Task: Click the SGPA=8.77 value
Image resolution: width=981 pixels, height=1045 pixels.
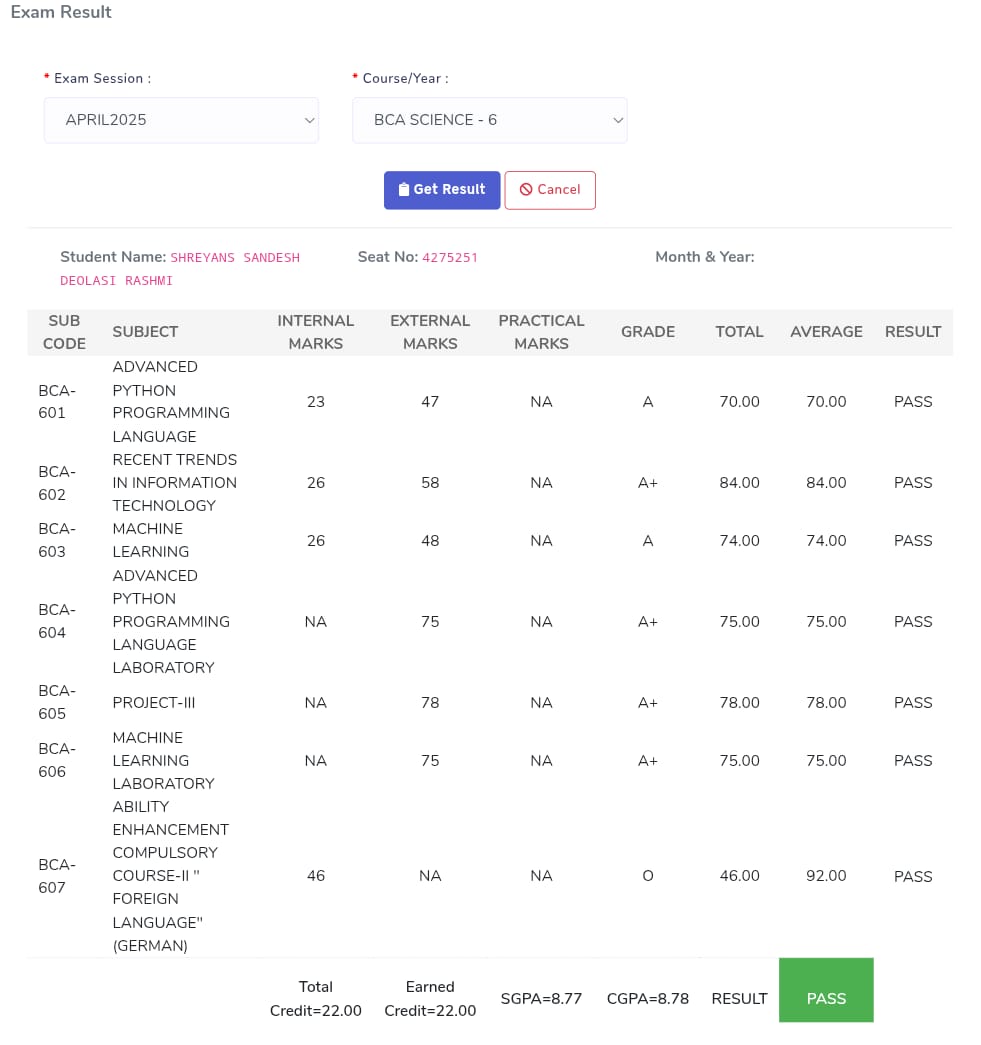Action: coord(541,998)
